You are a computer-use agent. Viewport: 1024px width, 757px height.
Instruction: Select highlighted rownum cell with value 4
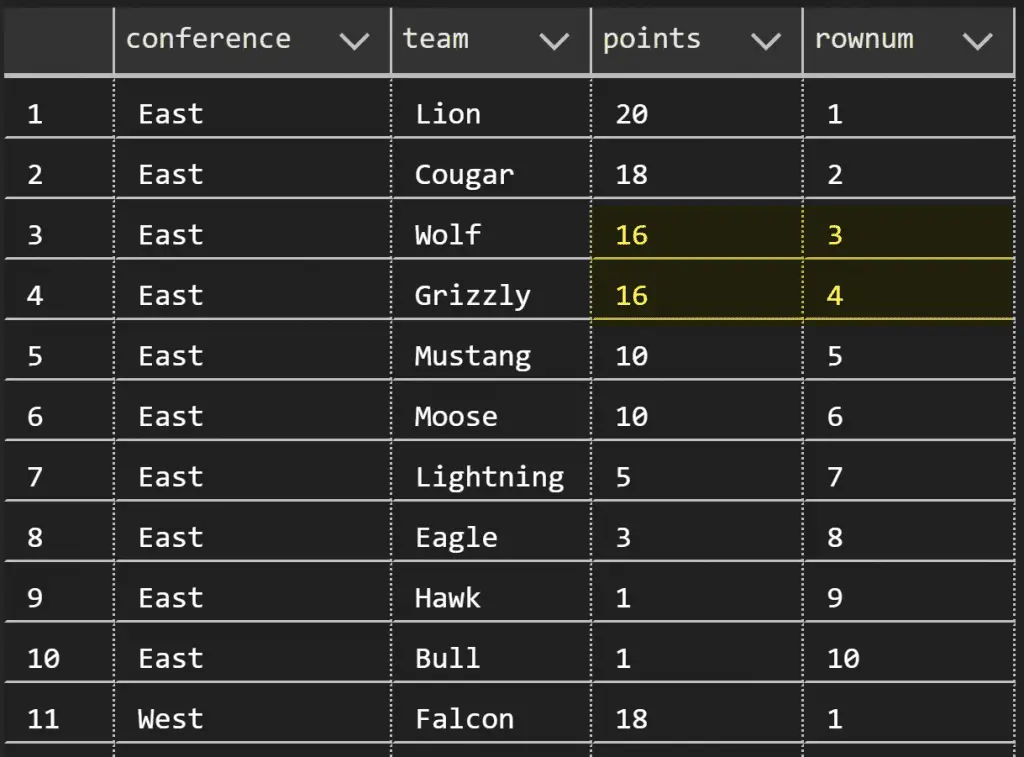click(908, 295)
